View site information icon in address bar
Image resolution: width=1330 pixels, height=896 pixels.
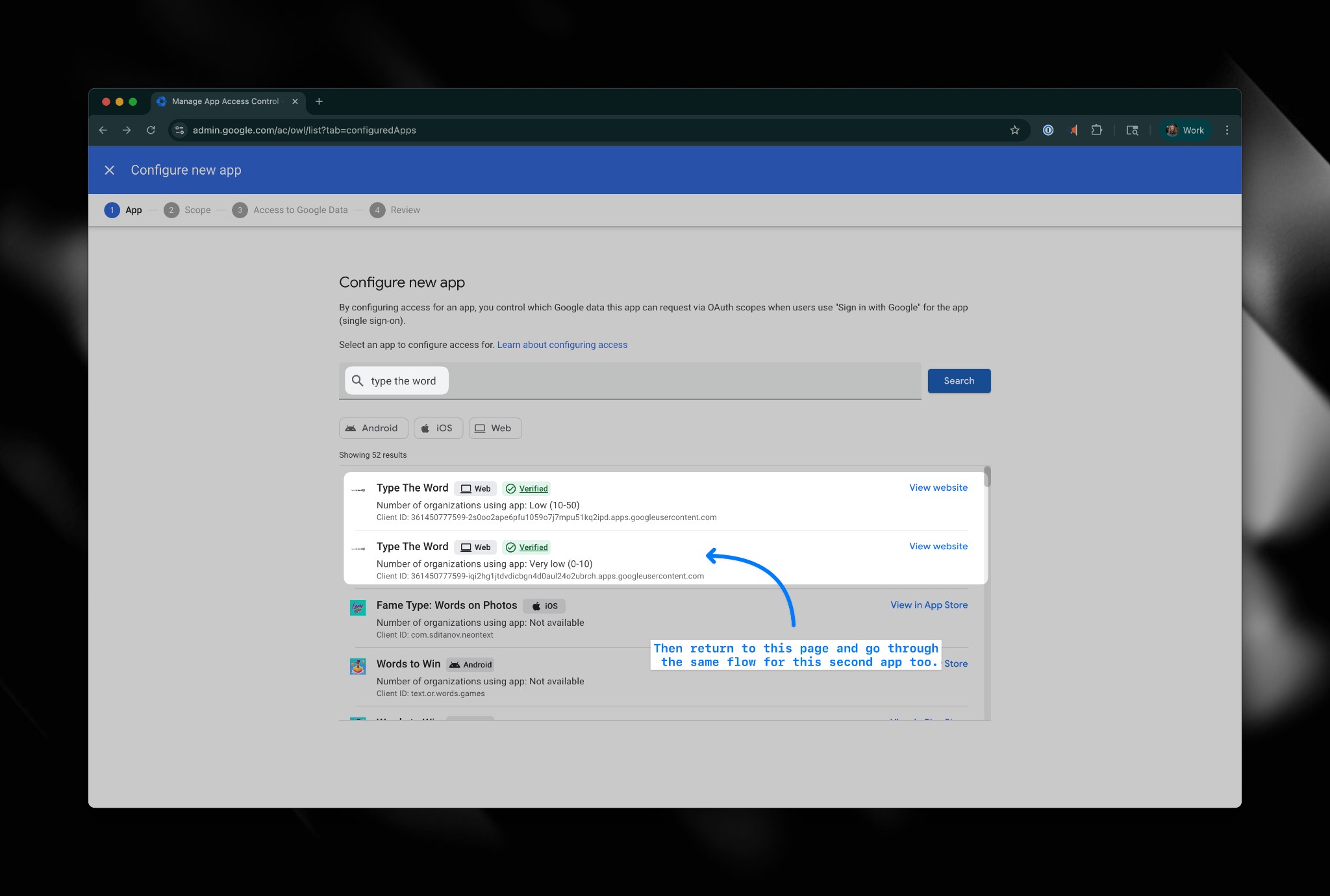(x=180, y=130)
